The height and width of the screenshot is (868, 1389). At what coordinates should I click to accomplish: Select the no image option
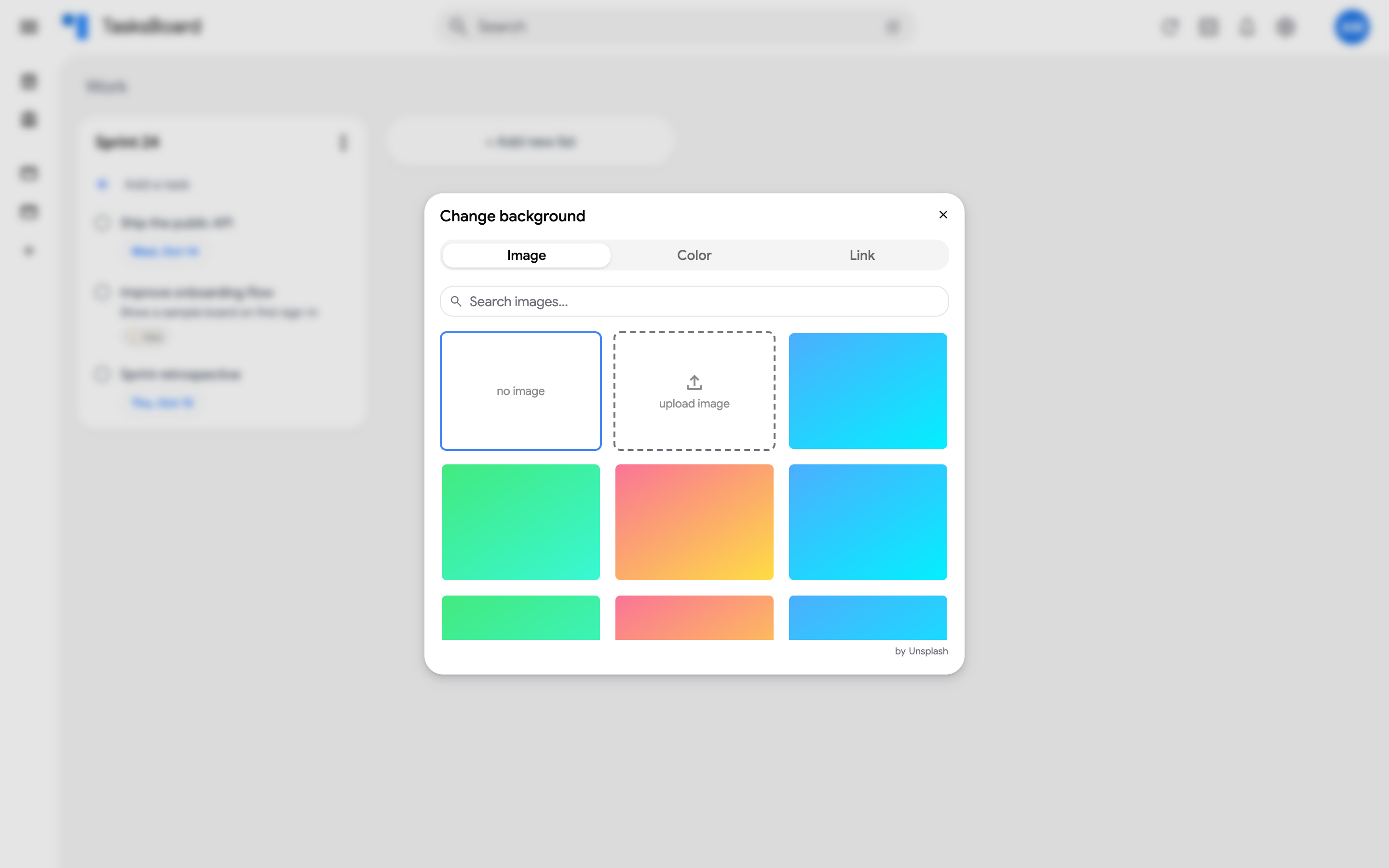(x=520, y=391)
